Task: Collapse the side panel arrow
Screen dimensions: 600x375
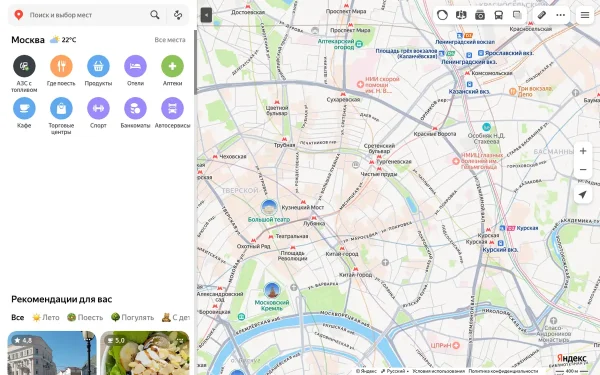Action: point(206,15)
